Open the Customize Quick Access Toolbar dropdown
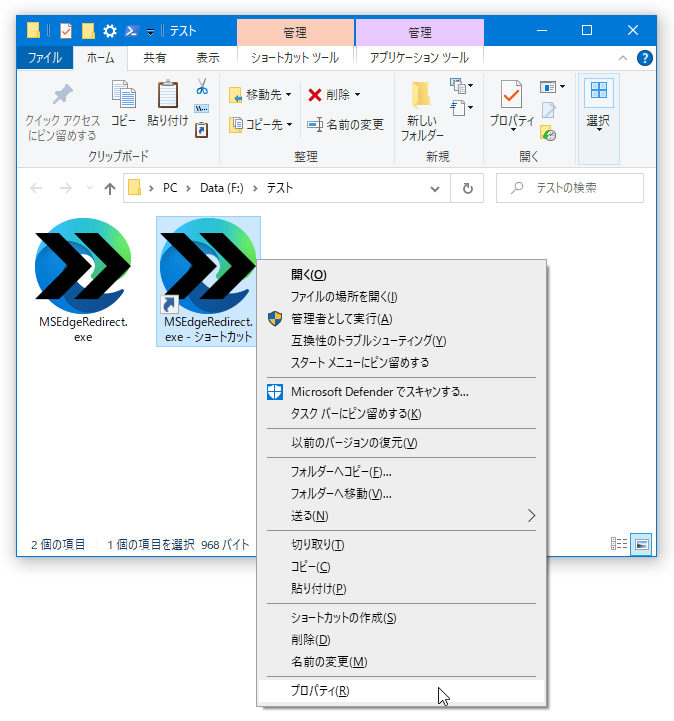Image resolution: width=674 pixels, height=721 pixels. pyautogui.click(x=150, y=32)
